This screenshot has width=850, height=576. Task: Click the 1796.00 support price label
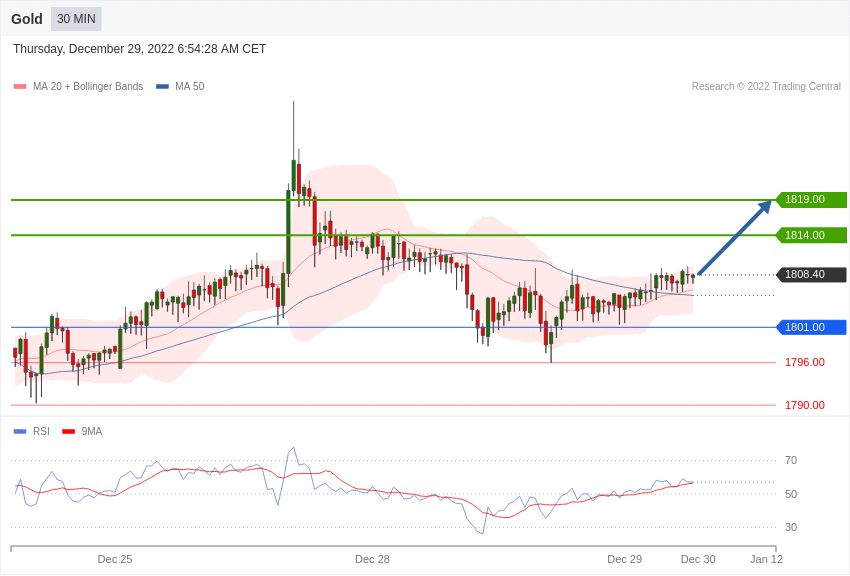[805, 362]
